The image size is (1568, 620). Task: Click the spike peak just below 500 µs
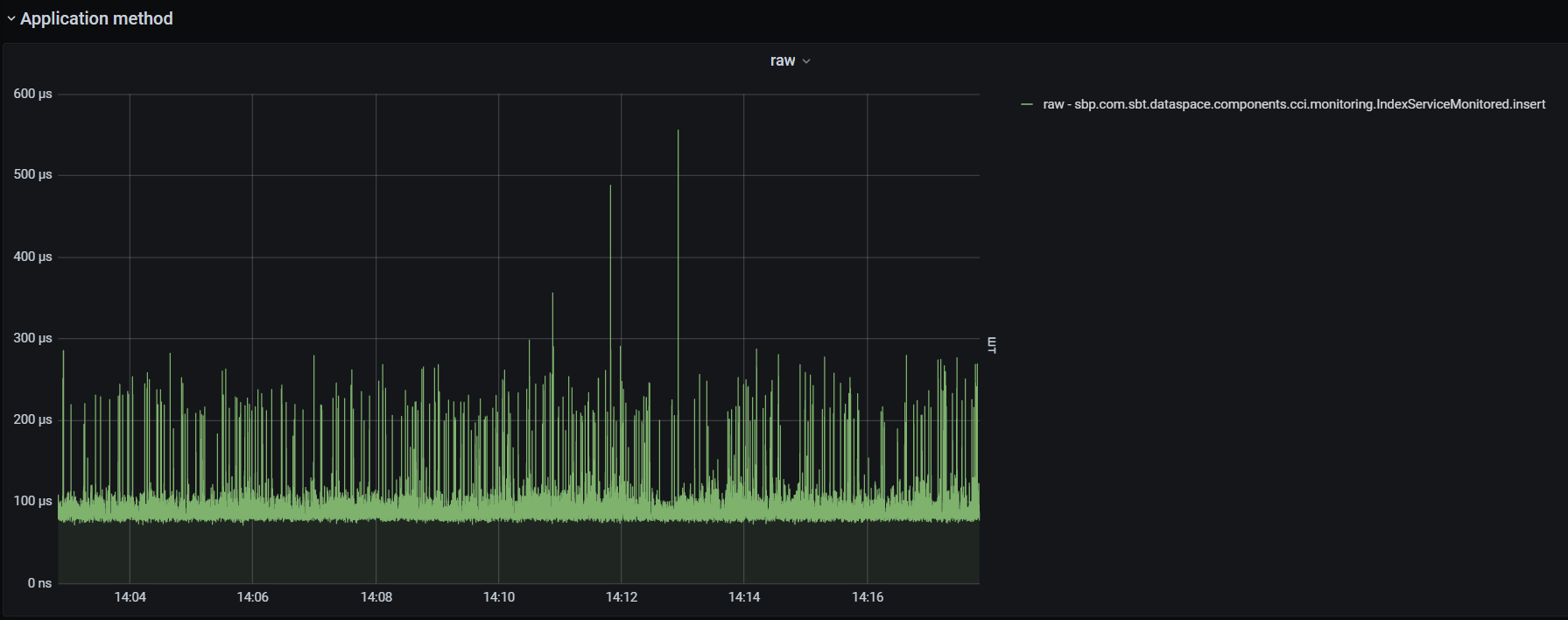(x=610, y=187)
